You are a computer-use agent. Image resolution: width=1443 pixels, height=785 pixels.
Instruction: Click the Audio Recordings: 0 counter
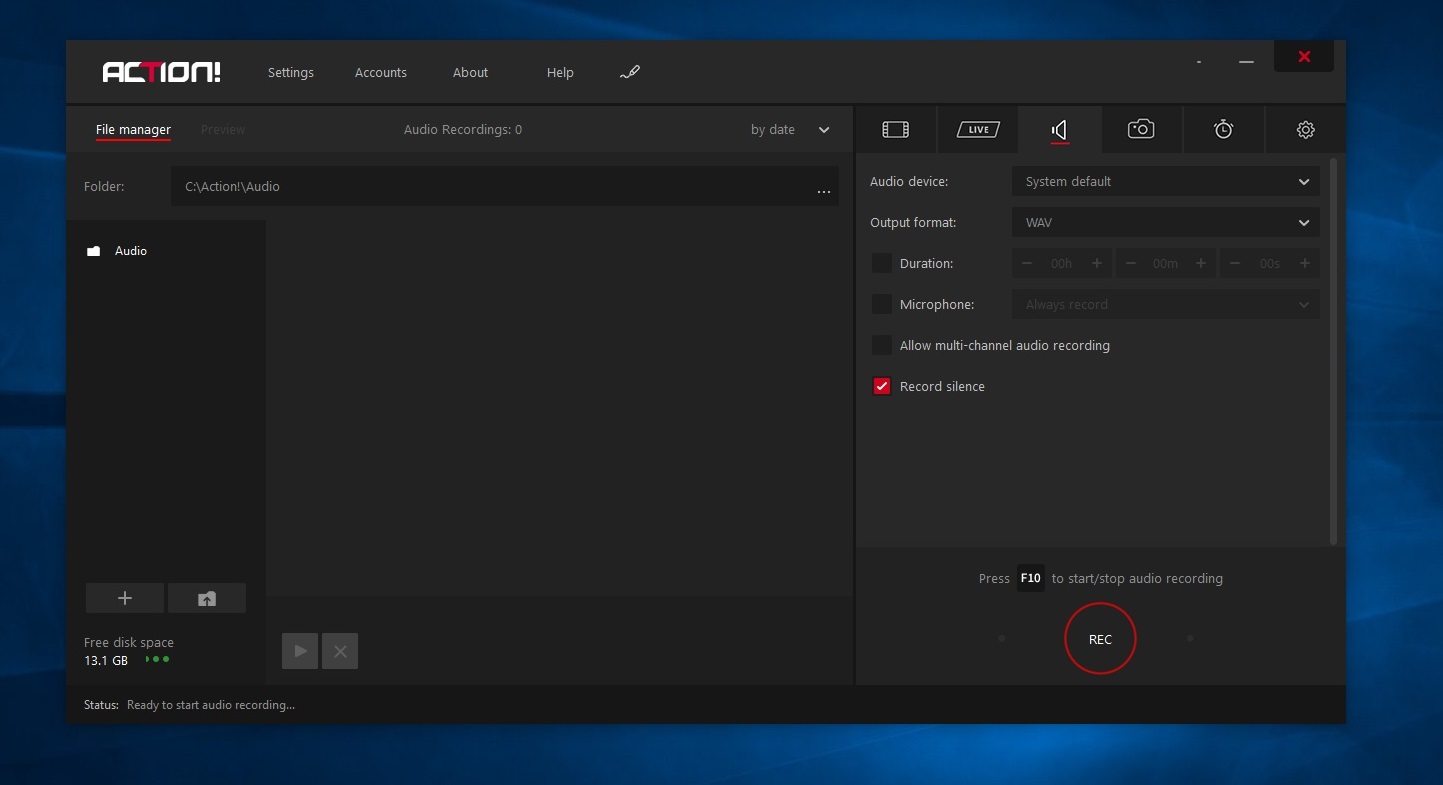pos(463,130)
